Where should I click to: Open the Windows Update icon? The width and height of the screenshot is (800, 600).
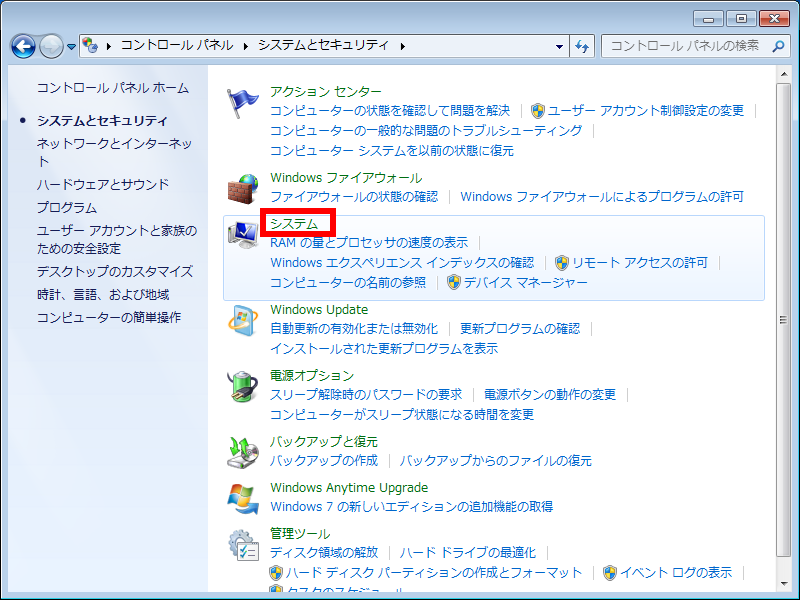244,322
